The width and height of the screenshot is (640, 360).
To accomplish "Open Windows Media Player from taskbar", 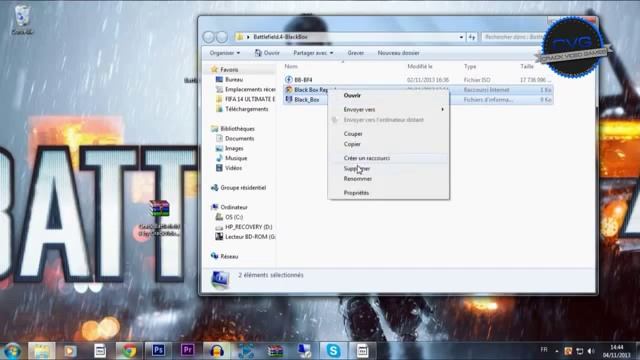I will click(70, 351).
